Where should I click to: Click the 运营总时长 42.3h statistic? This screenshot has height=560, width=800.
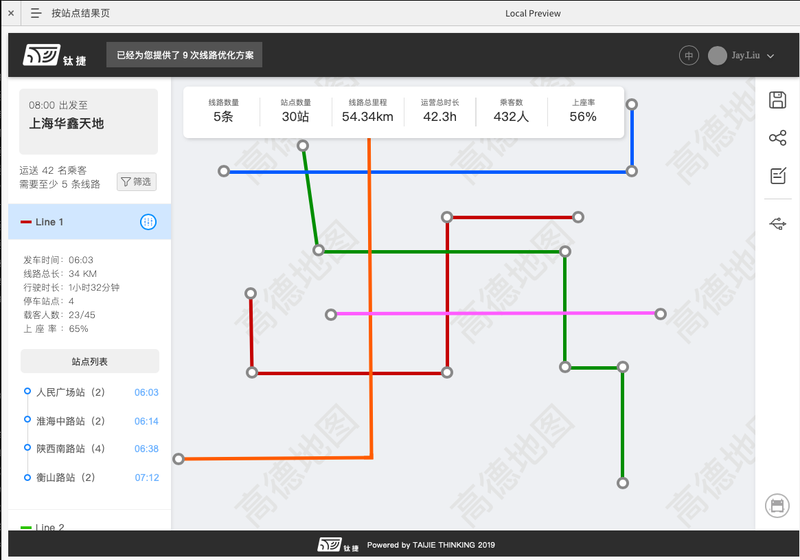(x=440, y=111)
